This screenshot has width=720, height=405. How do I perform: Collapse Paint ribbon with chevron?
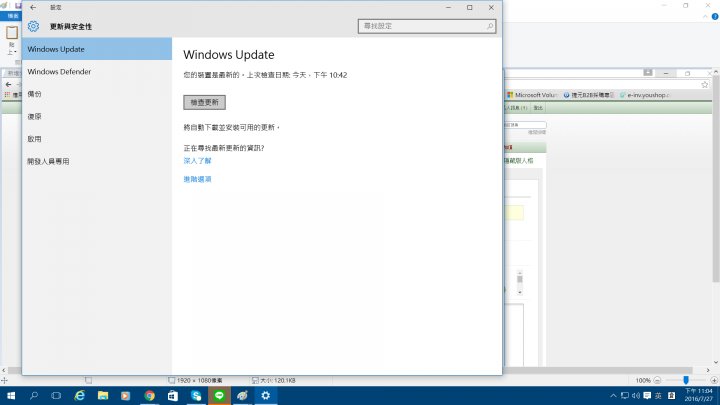tap(705, 17)
